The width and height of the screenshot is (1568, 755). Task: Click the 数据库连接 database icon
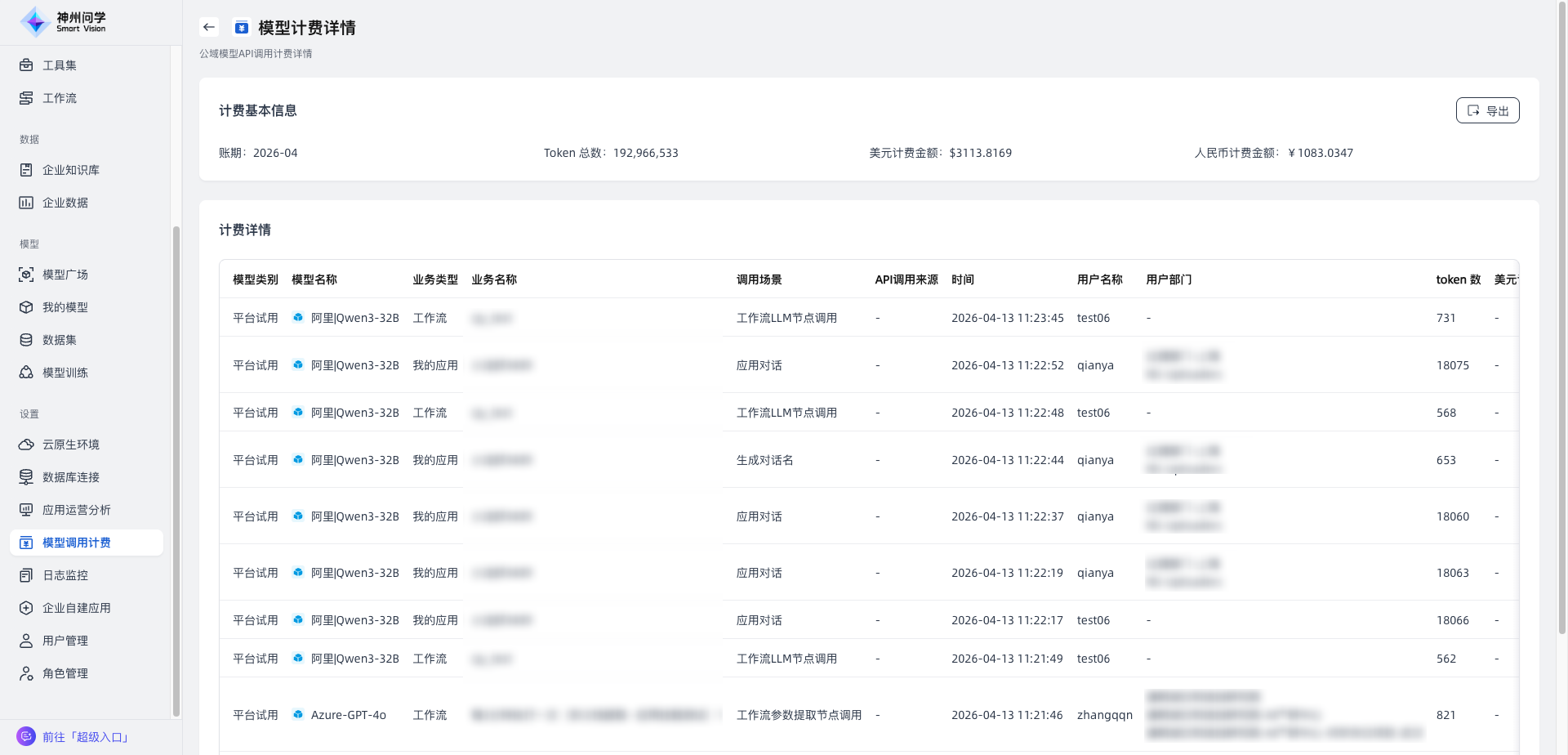pos(26,477)
